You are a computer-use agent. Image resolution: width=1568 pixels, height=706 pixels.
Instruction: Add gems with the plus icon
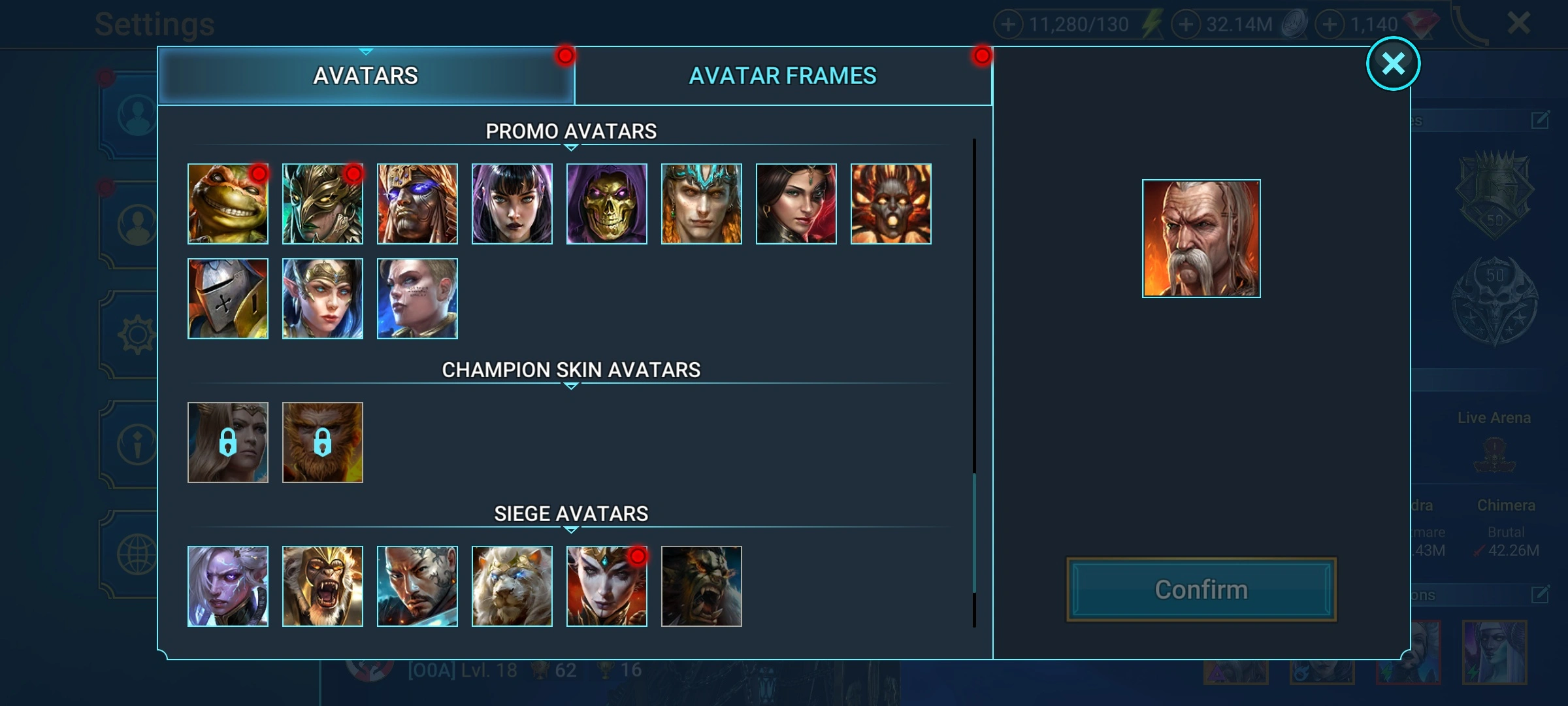pos(1330,25)
